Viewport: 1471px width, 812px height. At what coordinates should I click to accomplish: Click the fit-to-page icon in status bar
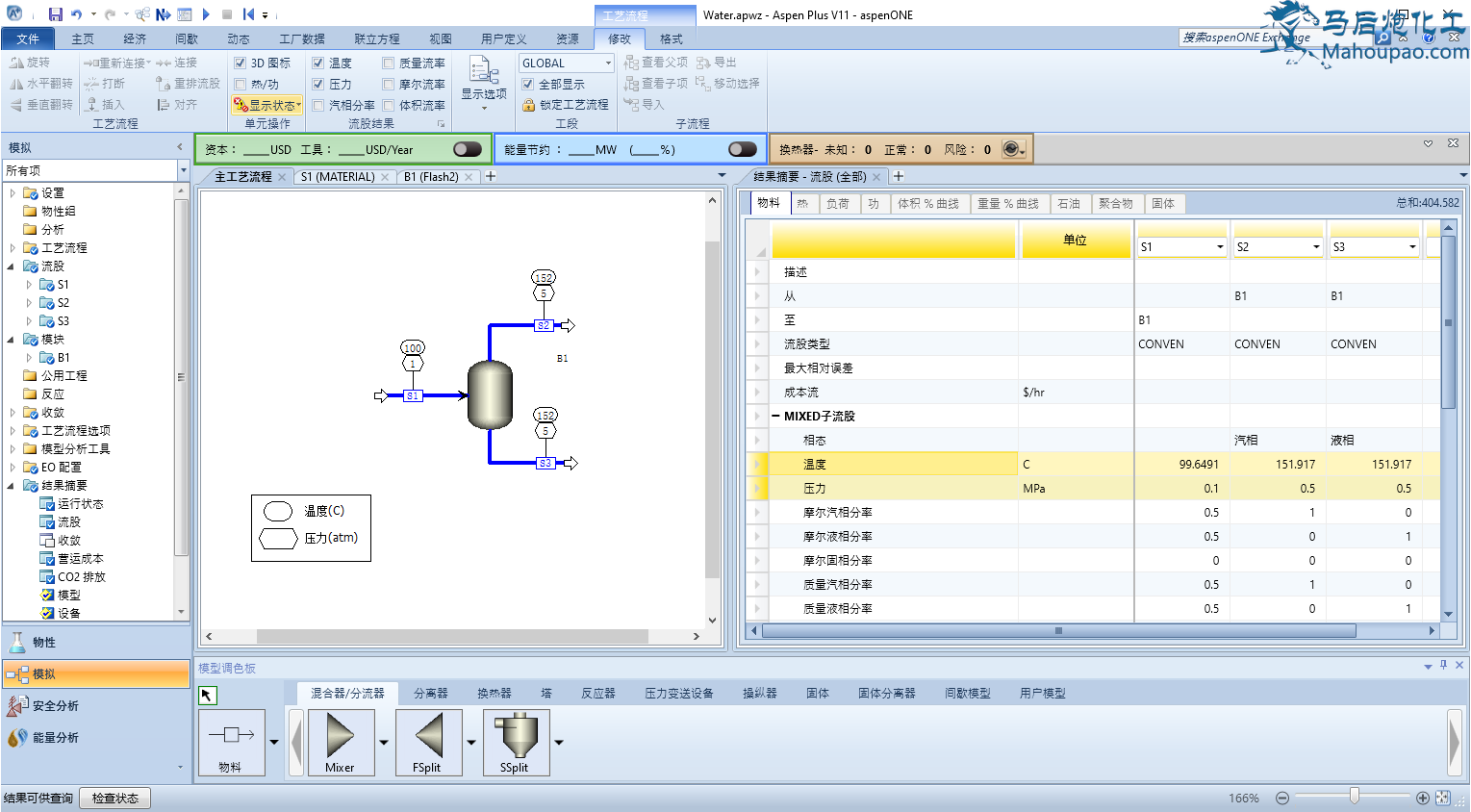pyautogui.click(x=1442, y=798)
